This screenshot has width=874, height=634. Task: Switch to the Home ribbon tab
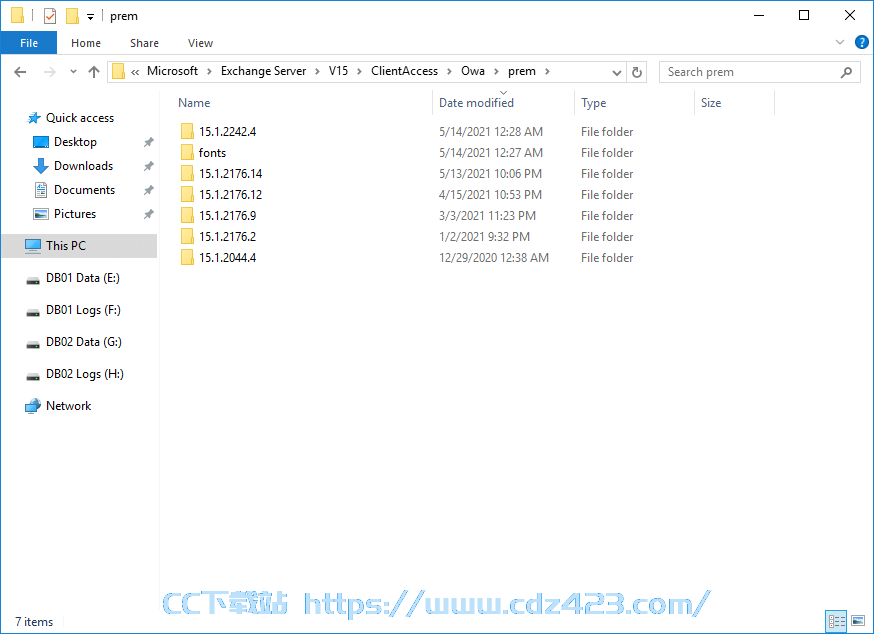pyautogui.click(x=86, y=43)
